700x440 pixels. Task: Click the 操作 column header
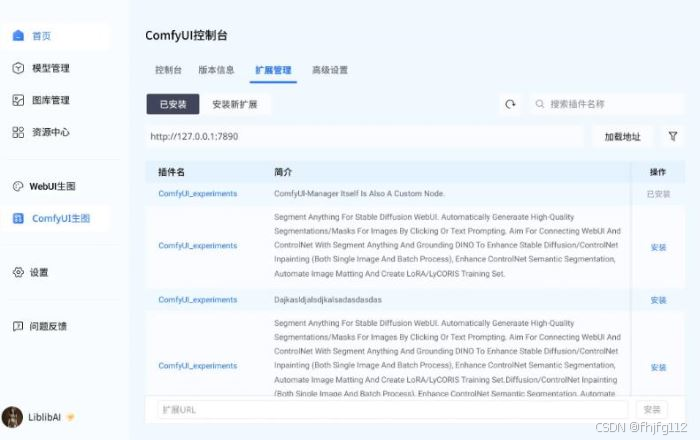coord(658,172)
